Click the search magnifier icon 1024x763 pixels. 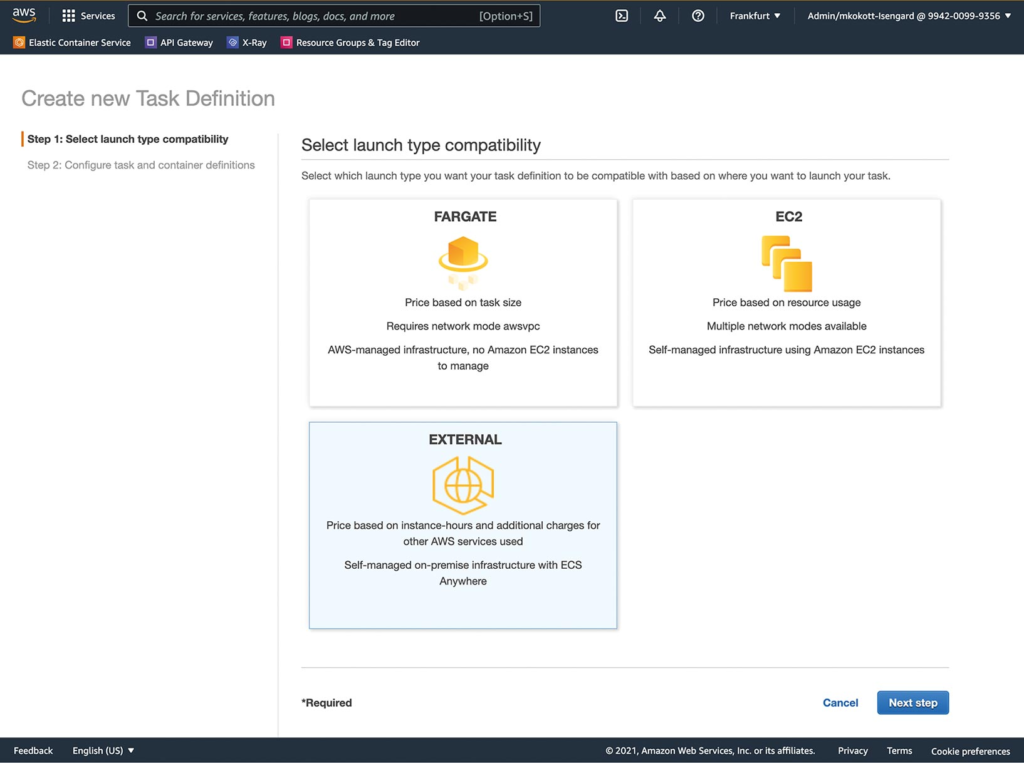[x=142, y=16]
